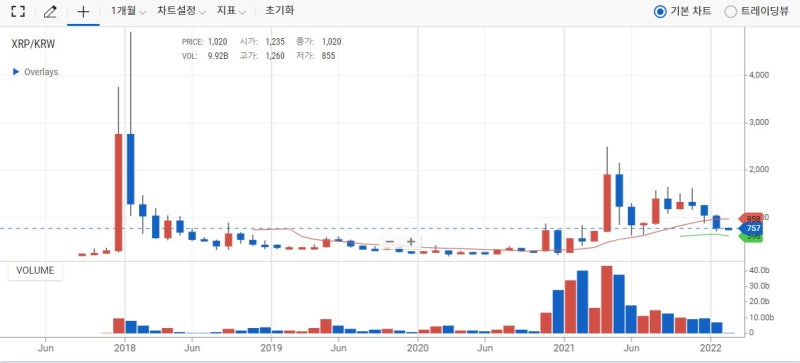Activate the crosshair plus tool
The height and width of the screenshot is (363, 800).
(83, 11)
